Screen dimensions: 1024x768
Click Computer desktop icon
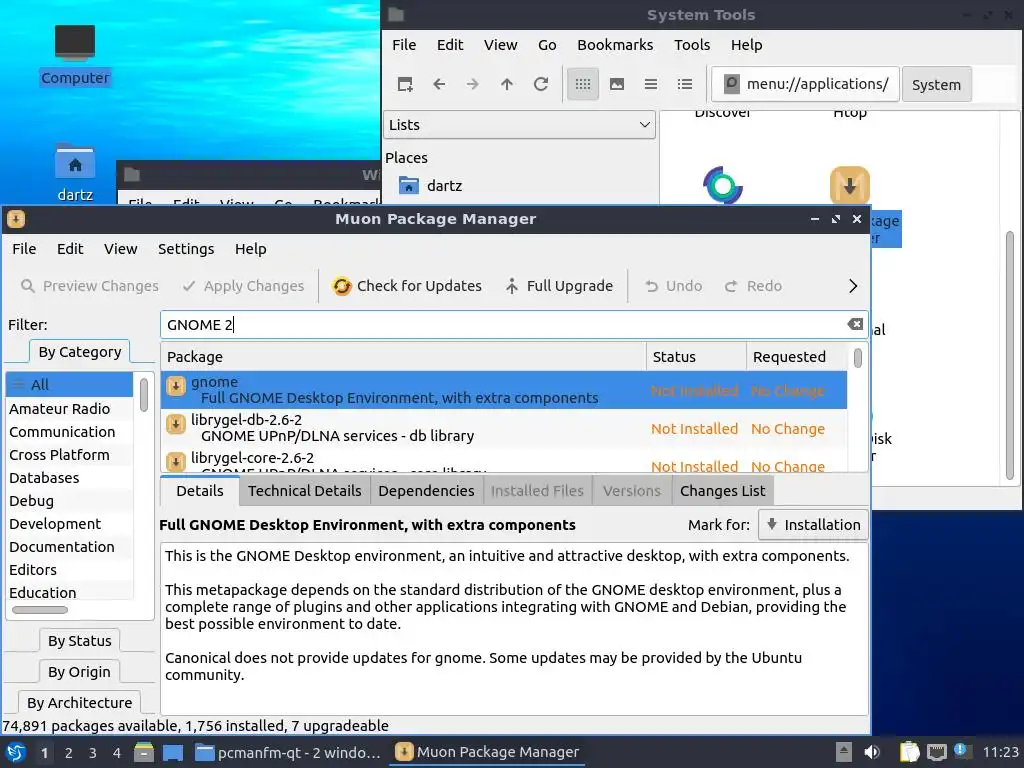[x=74, y=54]
